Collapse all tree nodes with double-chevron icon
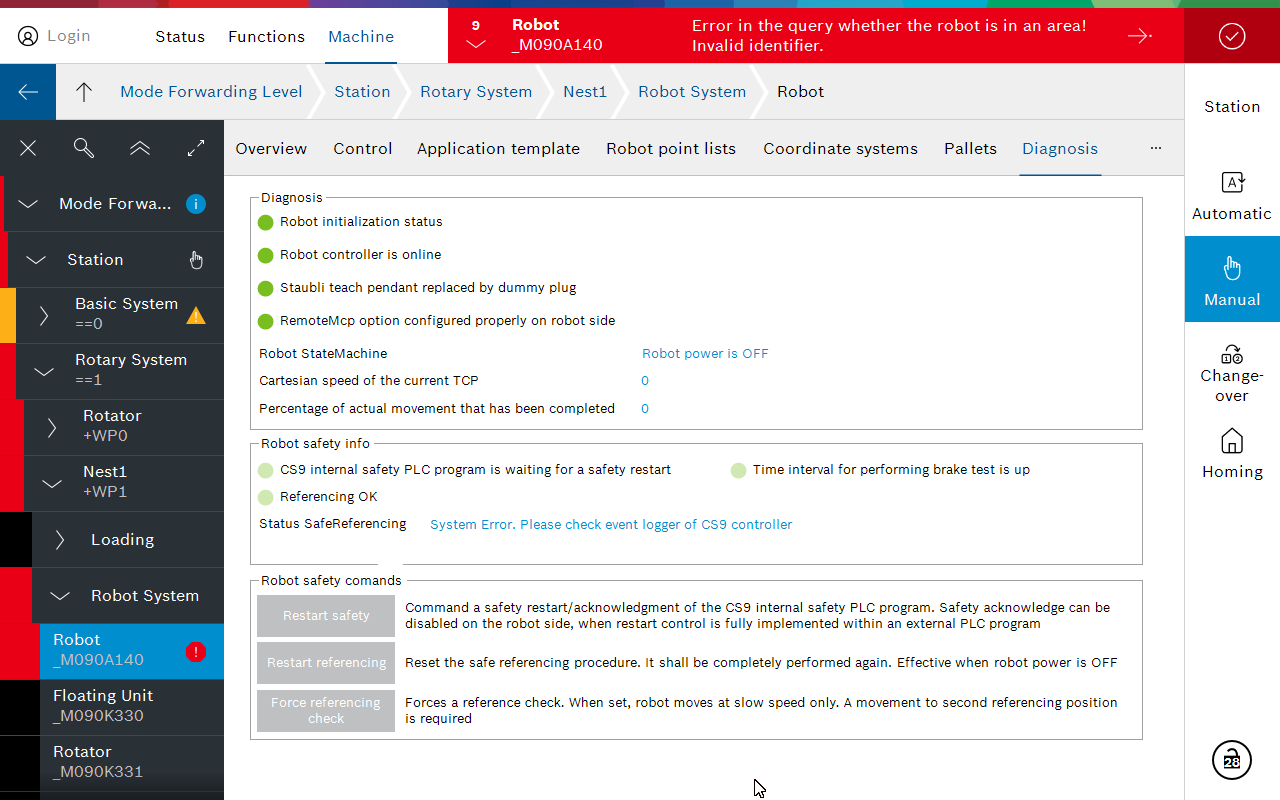 tap(140, 148)
